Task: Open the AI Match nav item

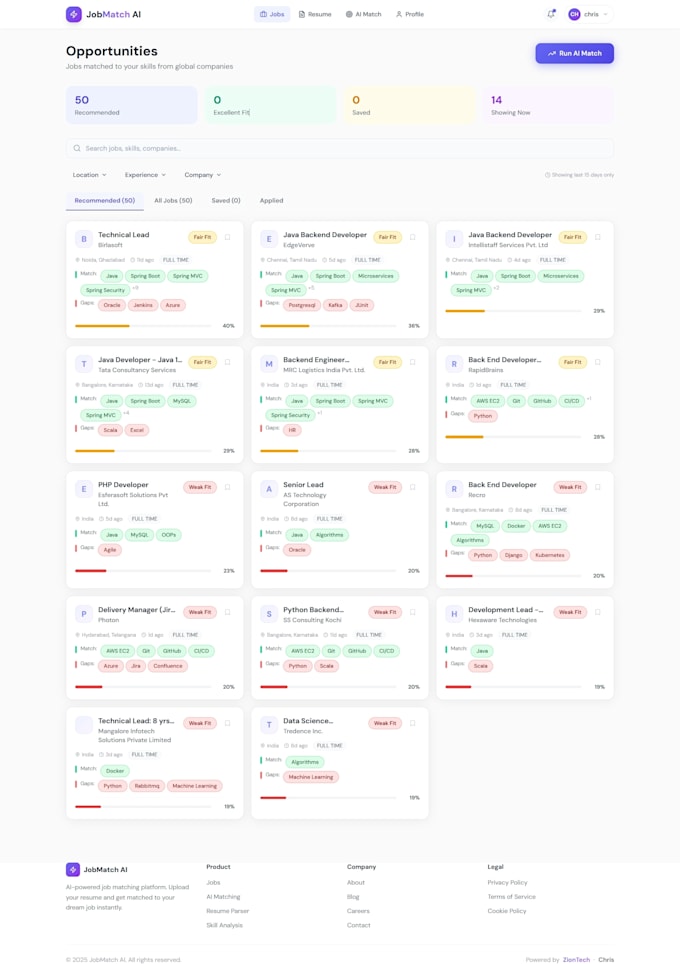Action: (363, 14)
